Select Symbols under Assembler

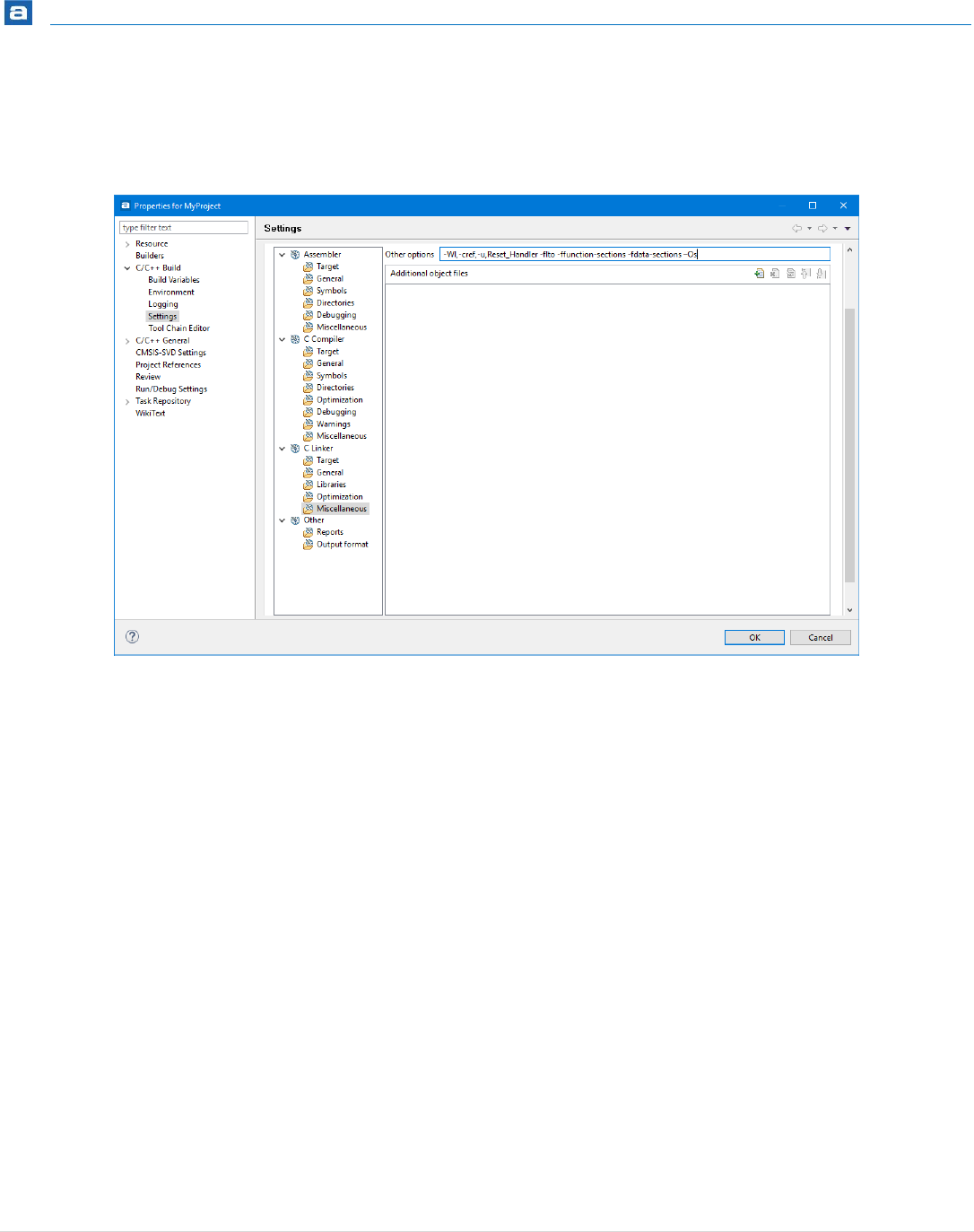pos(331,291)
